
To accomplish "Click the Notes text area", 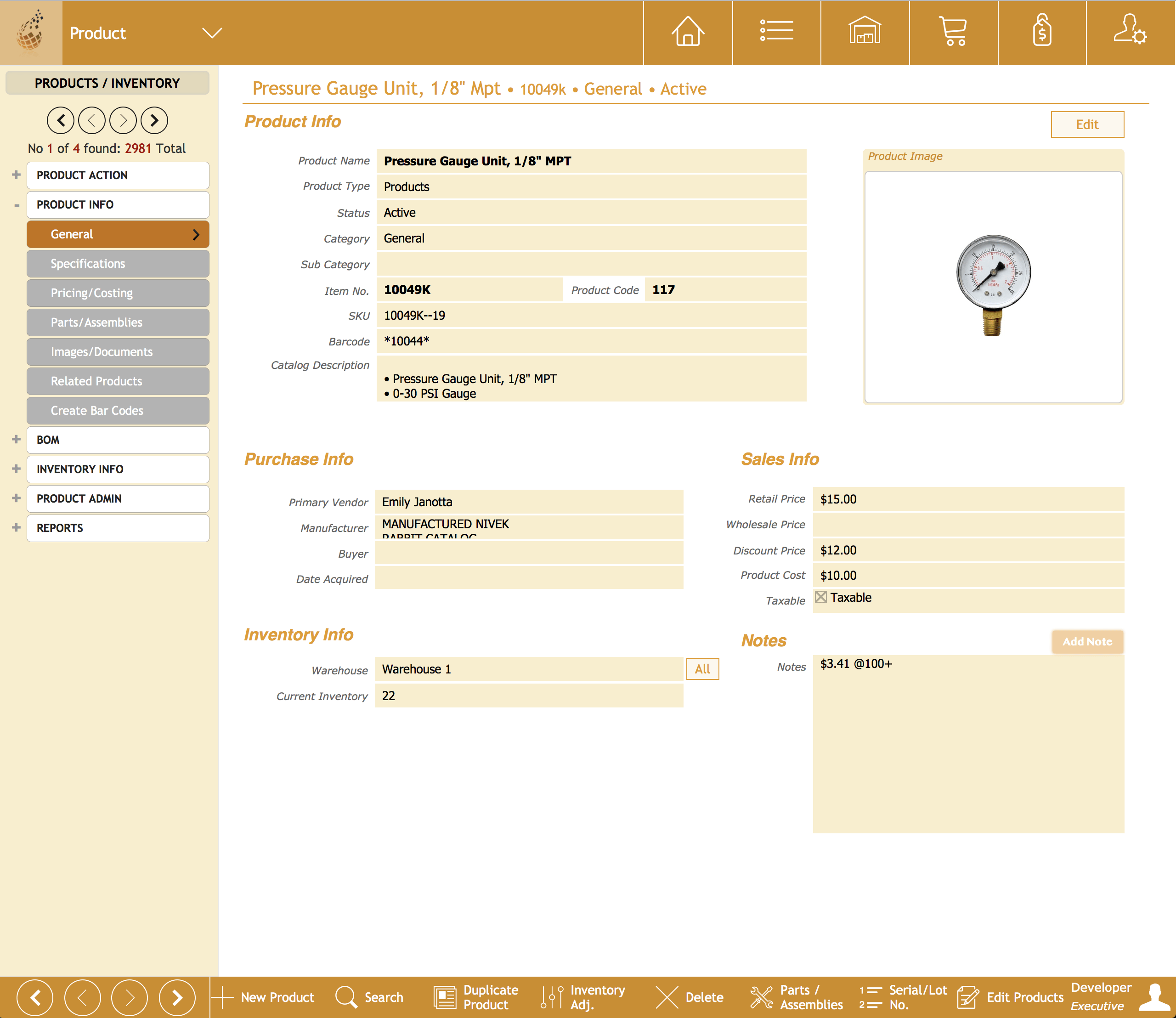I will point(969,744).
